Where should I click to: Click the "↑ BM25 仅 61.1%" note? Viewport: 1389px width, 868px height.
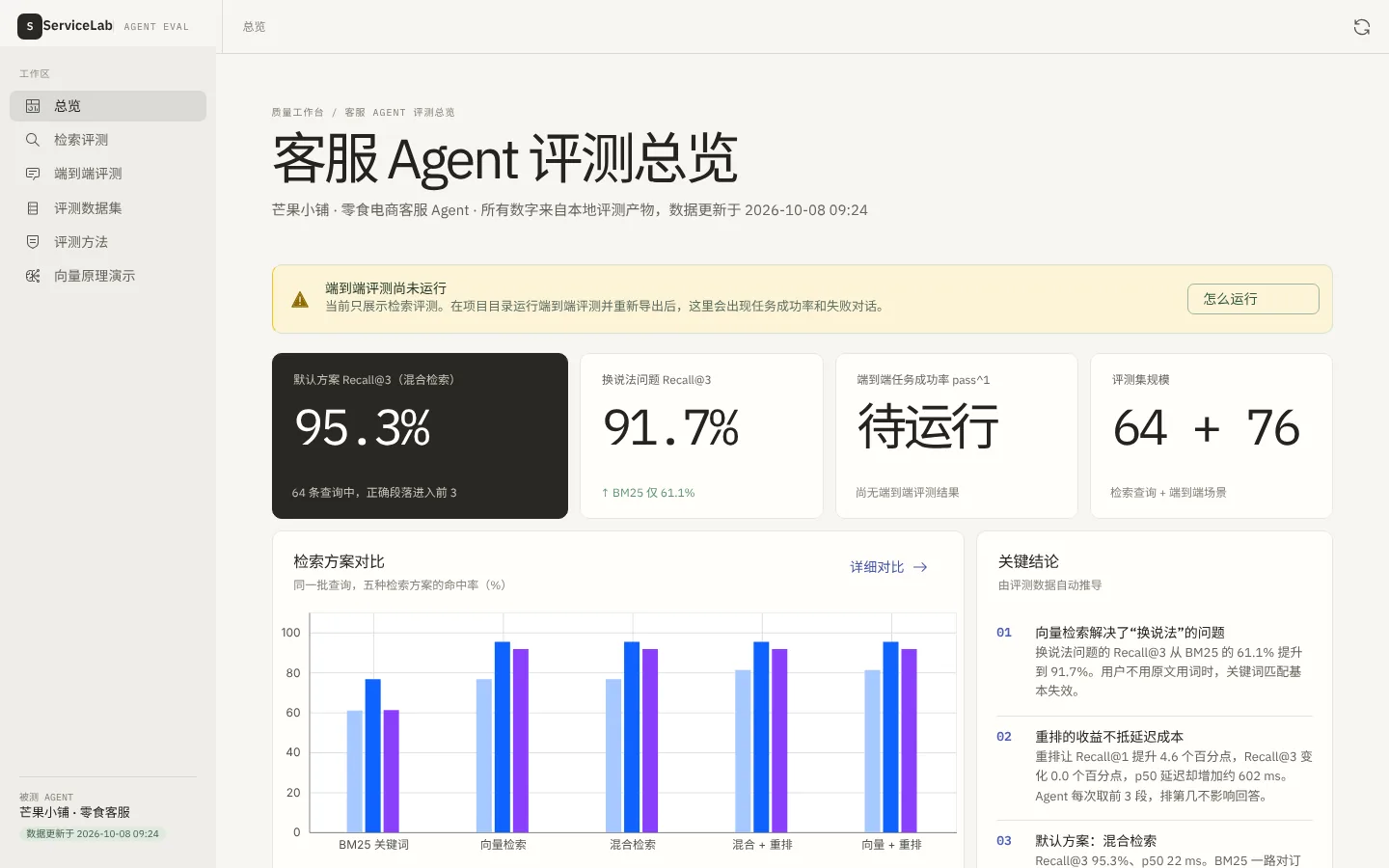click(648, 493)
